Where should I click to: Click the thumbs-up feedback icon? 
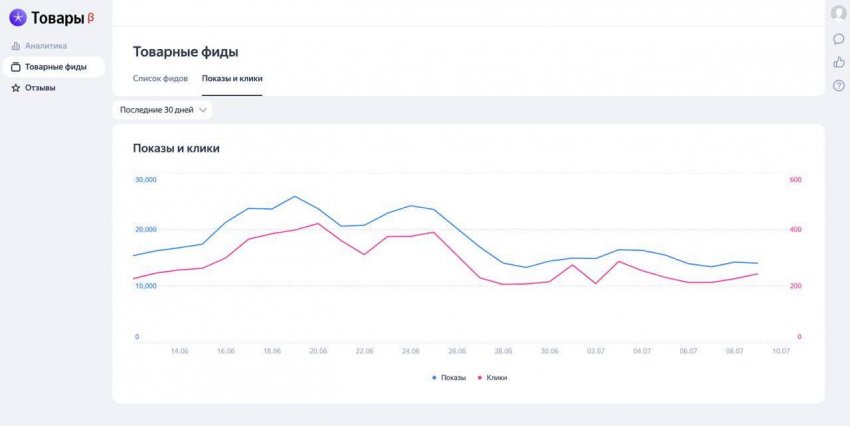(838, 62)
